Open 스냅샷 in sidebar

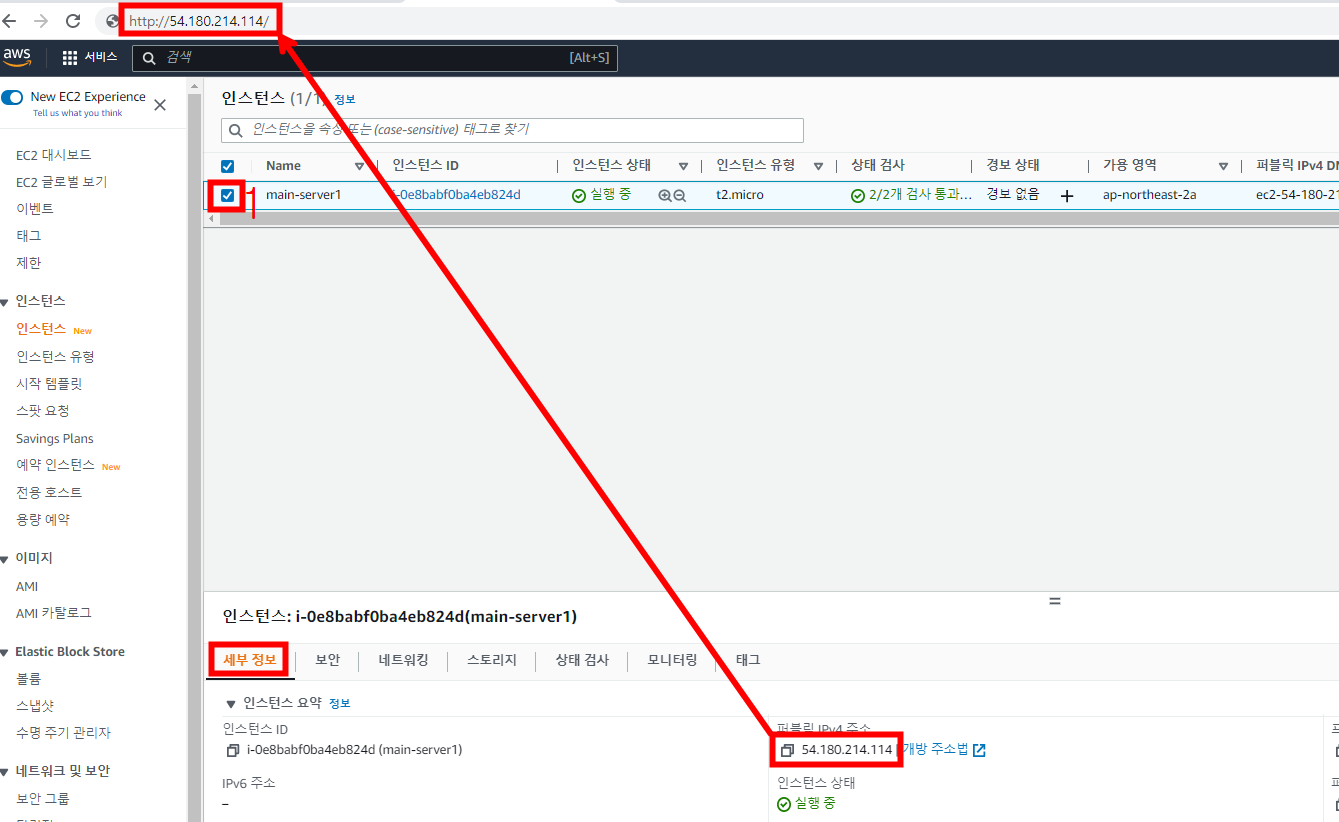tap(36, 706)
